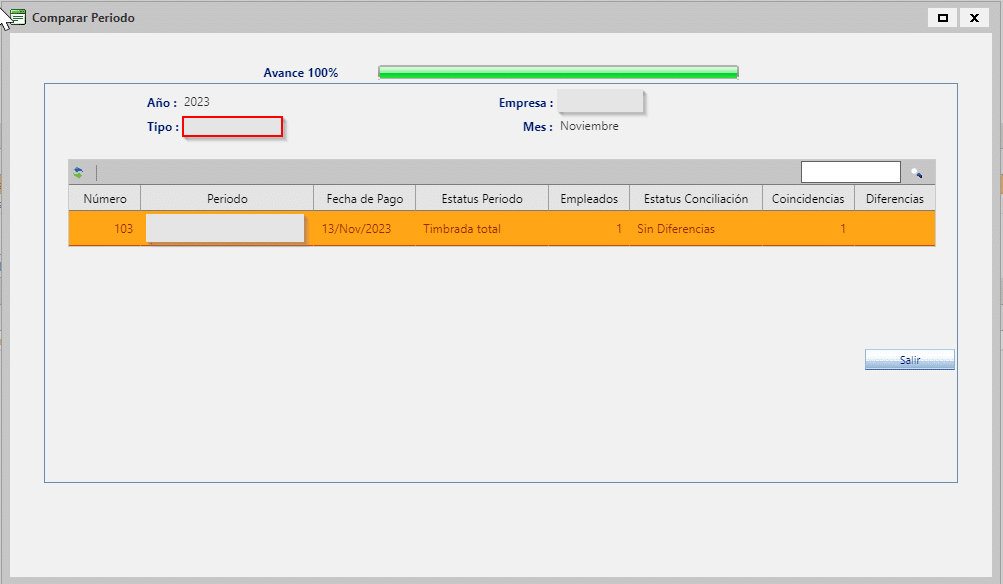The width and height of the screenshot is (1003, 584).
Task: Sort by the Número column header
Action: [105, 199]
